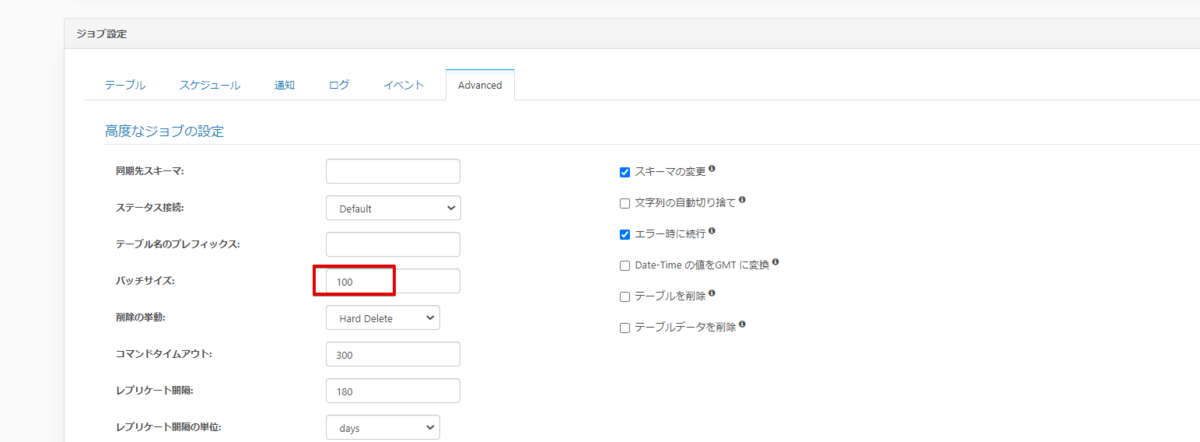This screenshot has height=442, width=1200.
Task: Click info icon next to 文字列の自動切り捨て
Action: [x=742, y=200]
